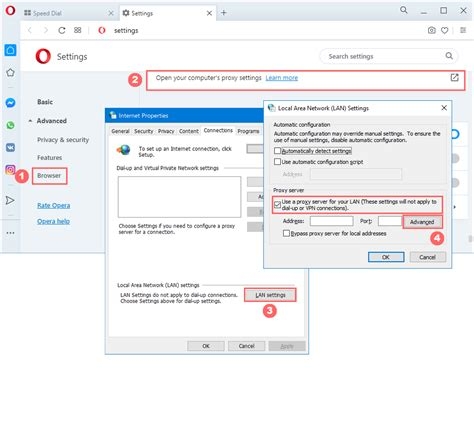The width and height of the screenshot is (474, 442).
Task: Enable Automatically detect settings checkbox
Action: [277, 151]
